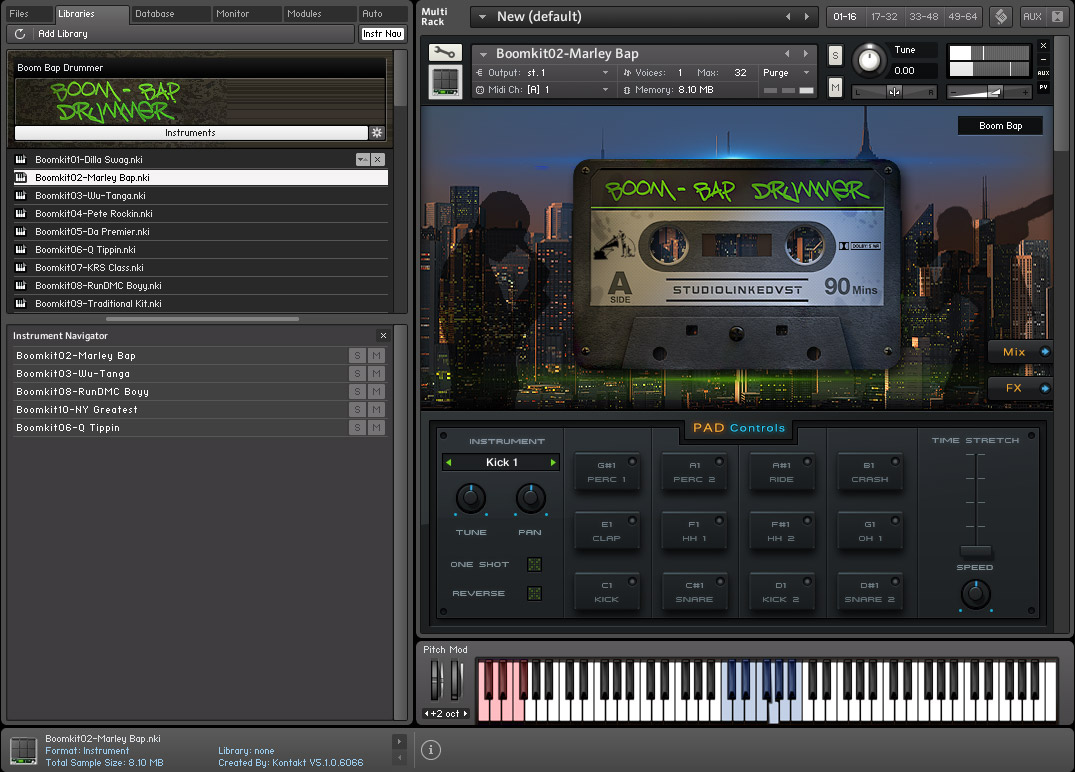Open the dropdown arrow on the Boomkit01-Dilla Swag.nki row
1075x772 pixels.
(x=363, y=159)
